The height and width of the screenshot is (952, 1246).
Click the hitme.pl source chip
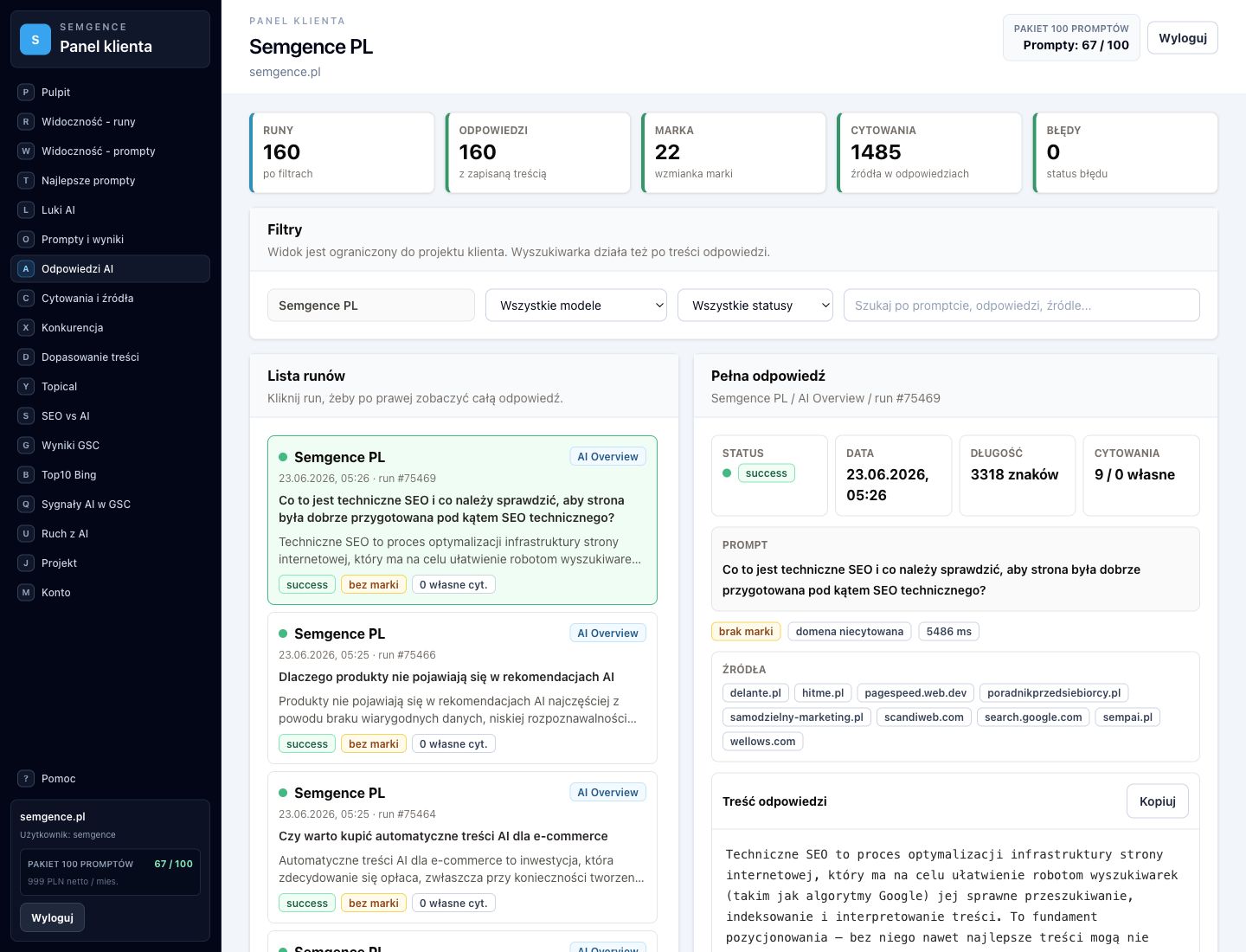[823, 693]
